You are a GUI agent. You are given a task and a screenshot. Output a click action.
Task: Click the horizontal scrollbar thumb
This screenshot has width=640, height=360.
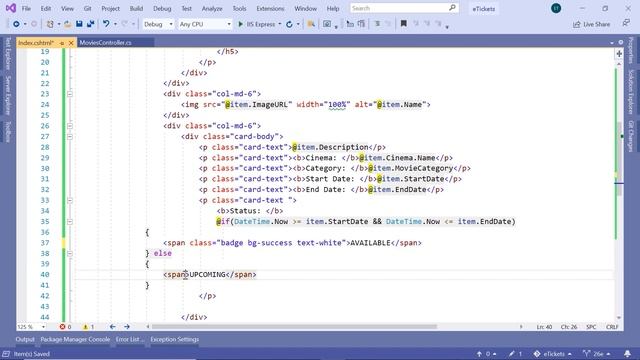pyautogui.click(x=294, y=327)
